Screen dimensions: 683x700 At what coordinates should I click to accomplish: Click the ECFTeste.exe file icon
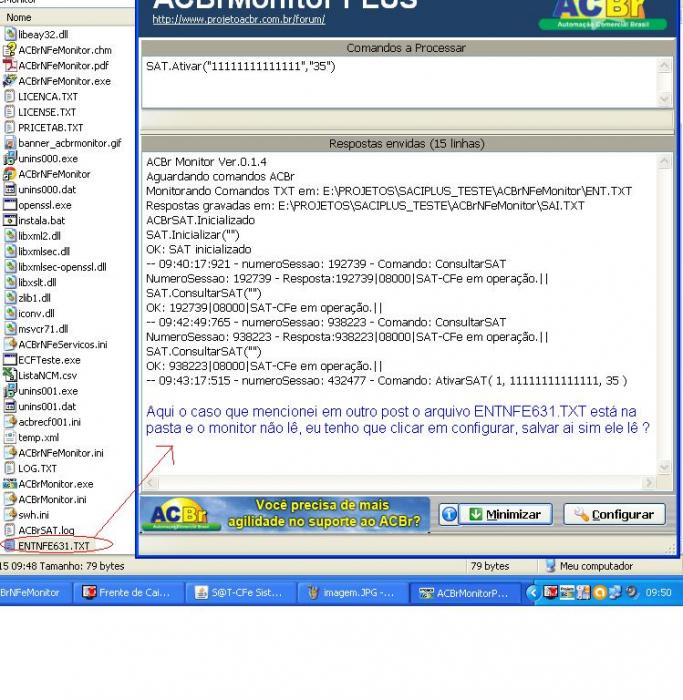(10, 360)
